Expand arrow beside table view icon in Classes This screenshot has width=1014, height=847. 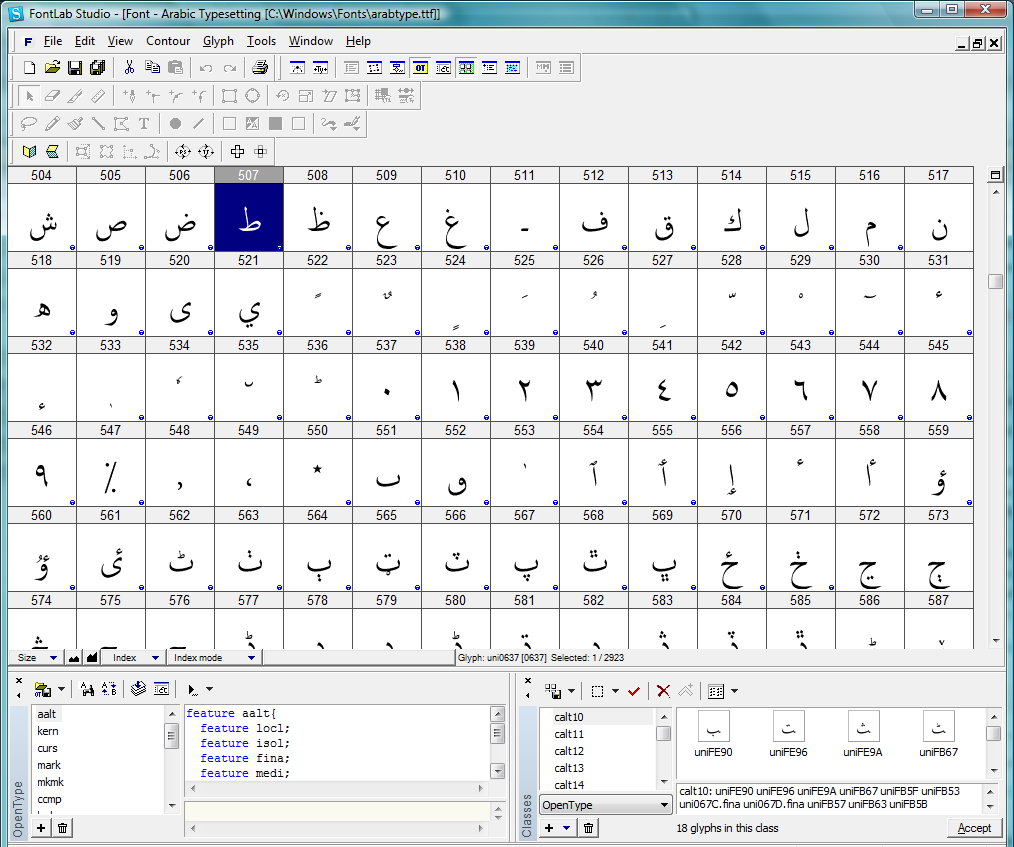point(734,691)
